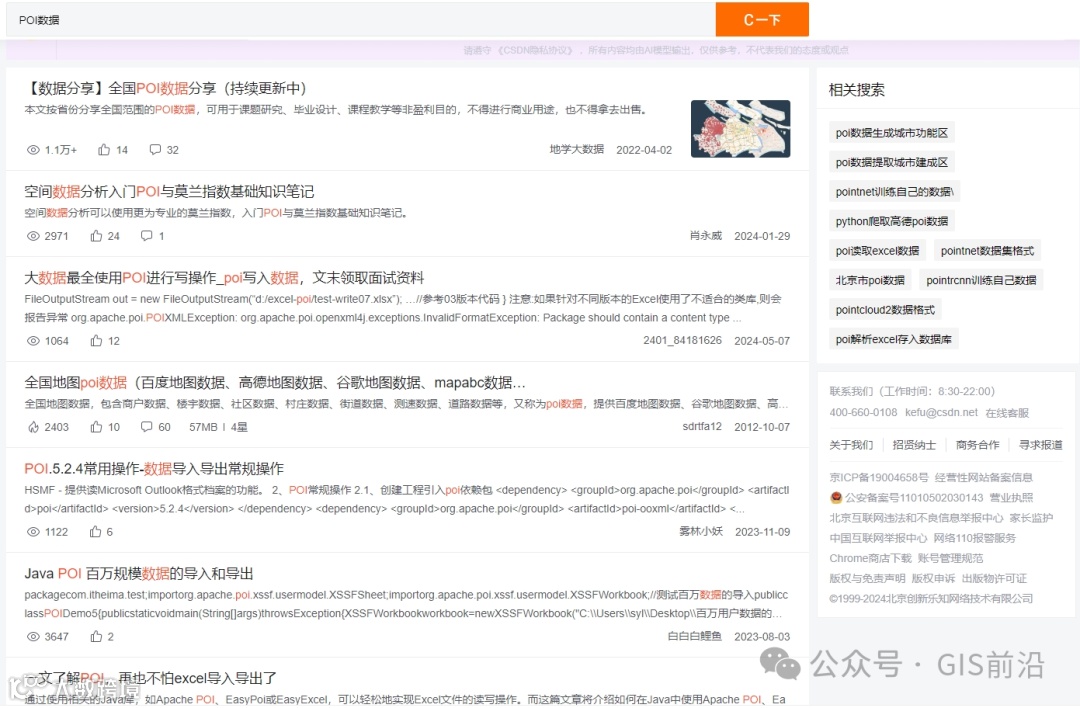This screenshot has height=708, width=1080.
Task: Click the police badge icon beside 公安备案号
Action: pyautogui.click(x=836, y=497)
